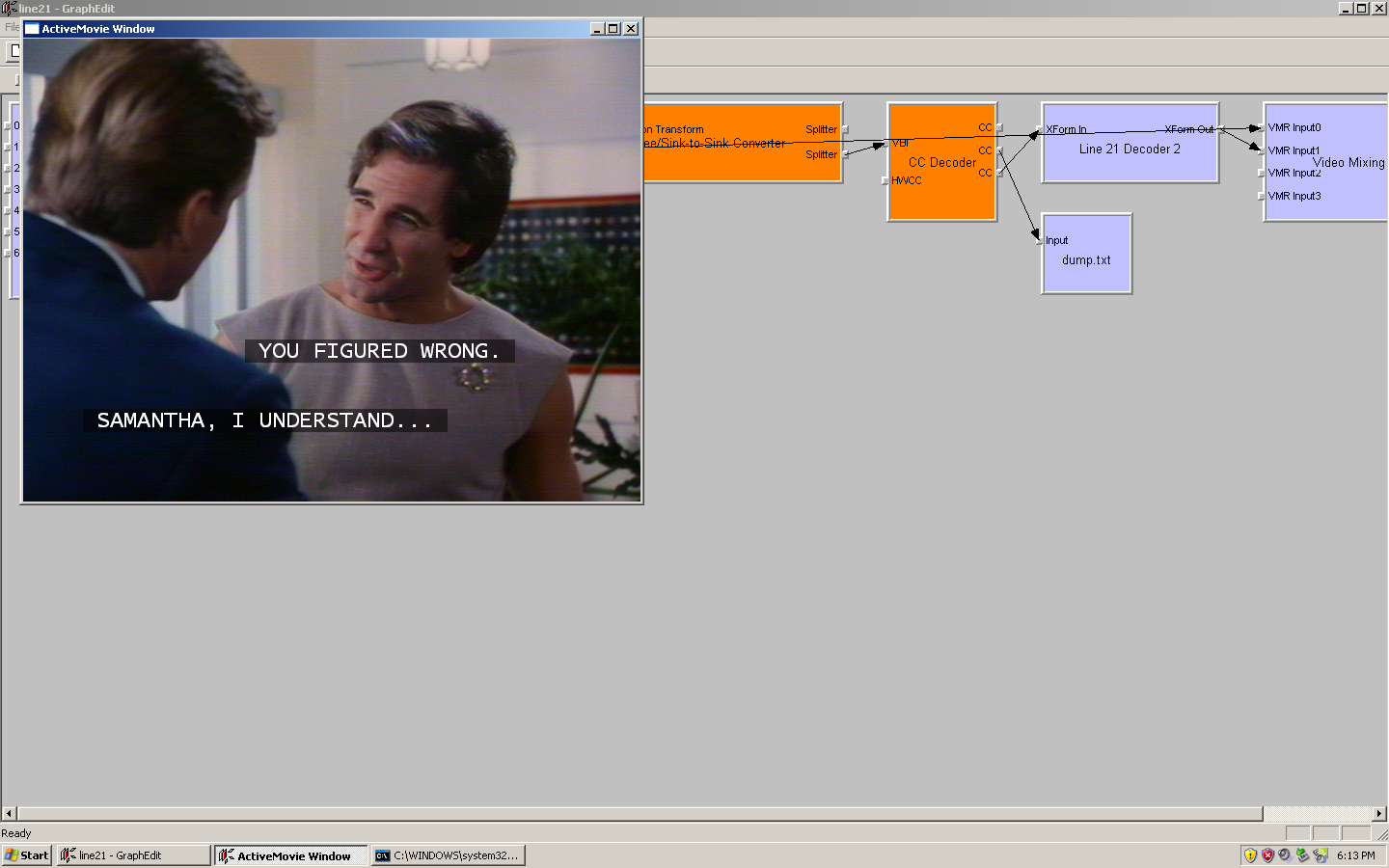1389x868 pixels.
Task: Click the "SAMANTHA, I UNDERSTAND..." caption
Action: 264,420
